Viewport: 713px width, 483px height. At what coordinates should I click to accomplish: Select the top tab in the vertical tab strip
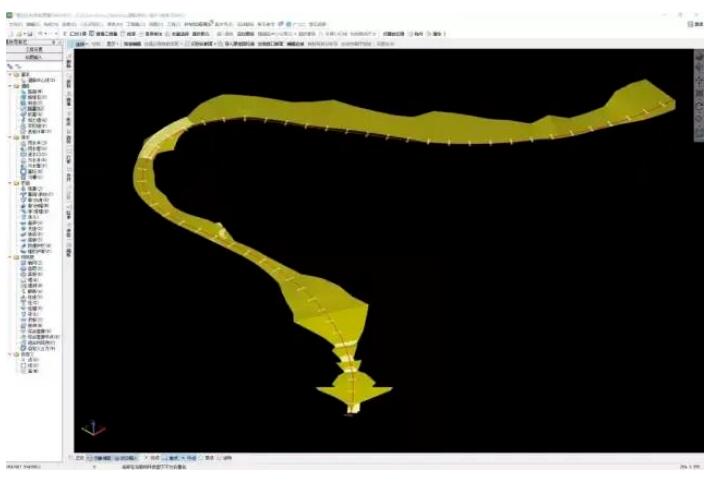tap(69, 63)
